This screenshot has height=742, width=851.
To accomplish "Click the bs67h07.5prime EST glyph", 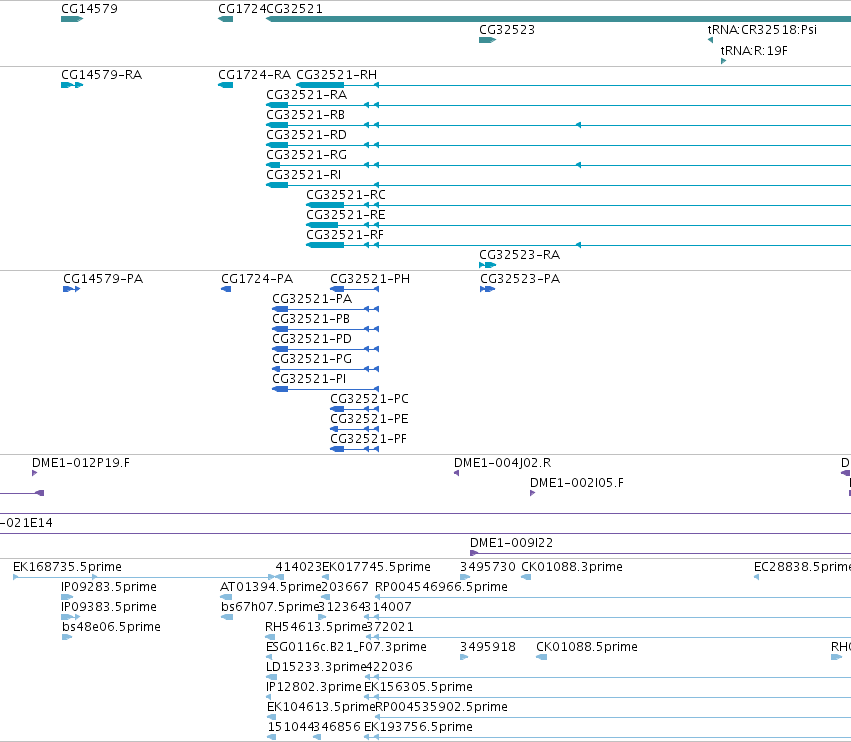I will 227,617.
